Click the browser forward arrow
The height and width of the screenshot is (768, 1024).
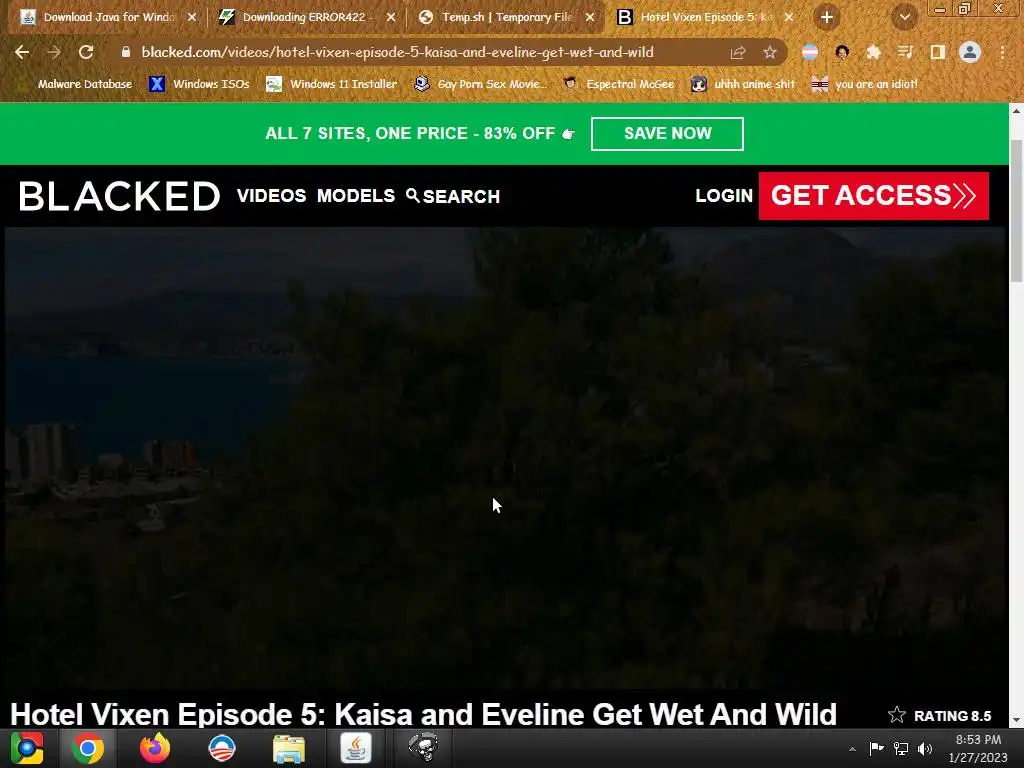[54, 52]
